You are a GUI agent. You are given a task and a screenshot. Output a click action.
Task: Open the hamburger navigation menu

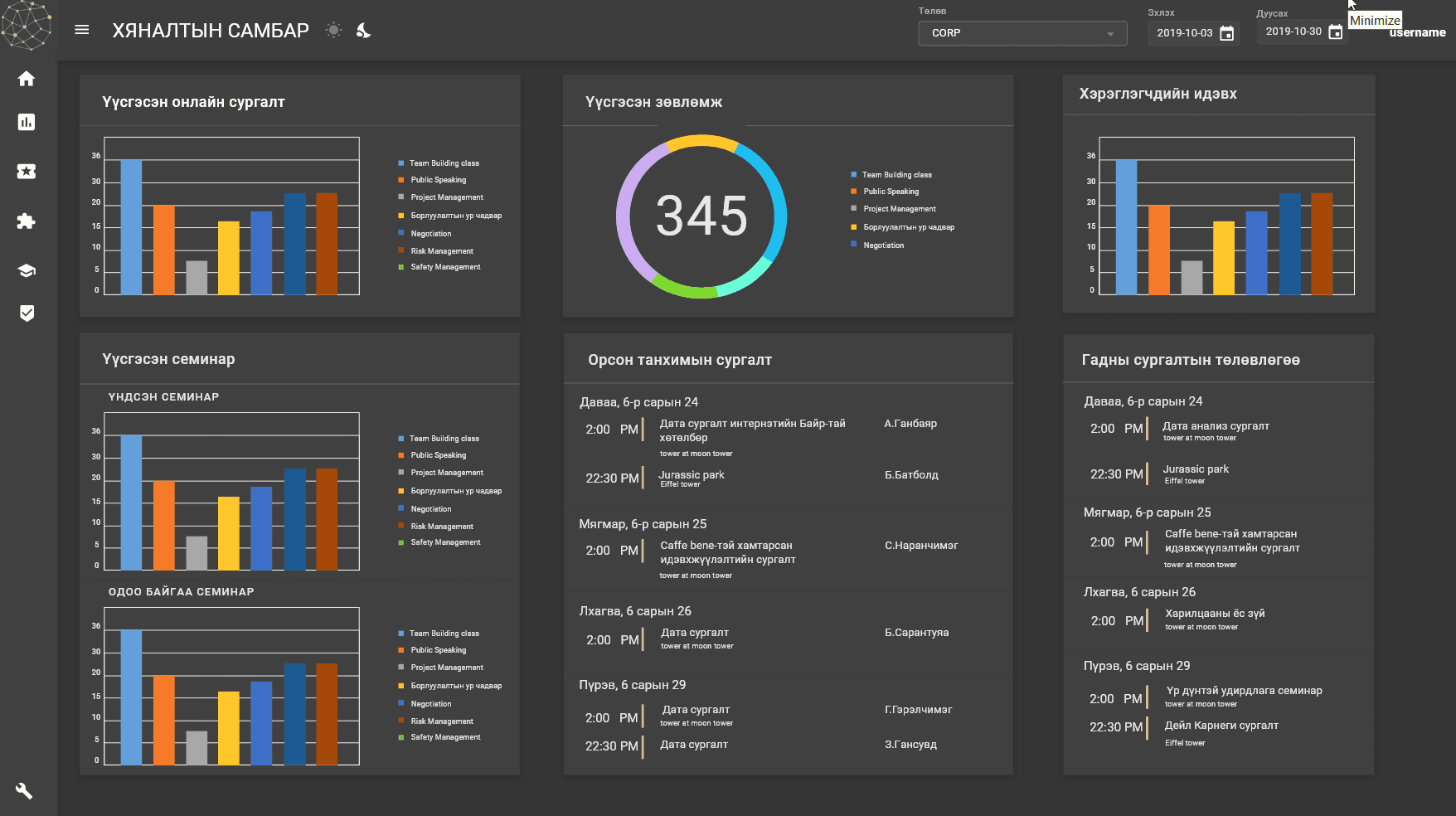tap(81, 30)
